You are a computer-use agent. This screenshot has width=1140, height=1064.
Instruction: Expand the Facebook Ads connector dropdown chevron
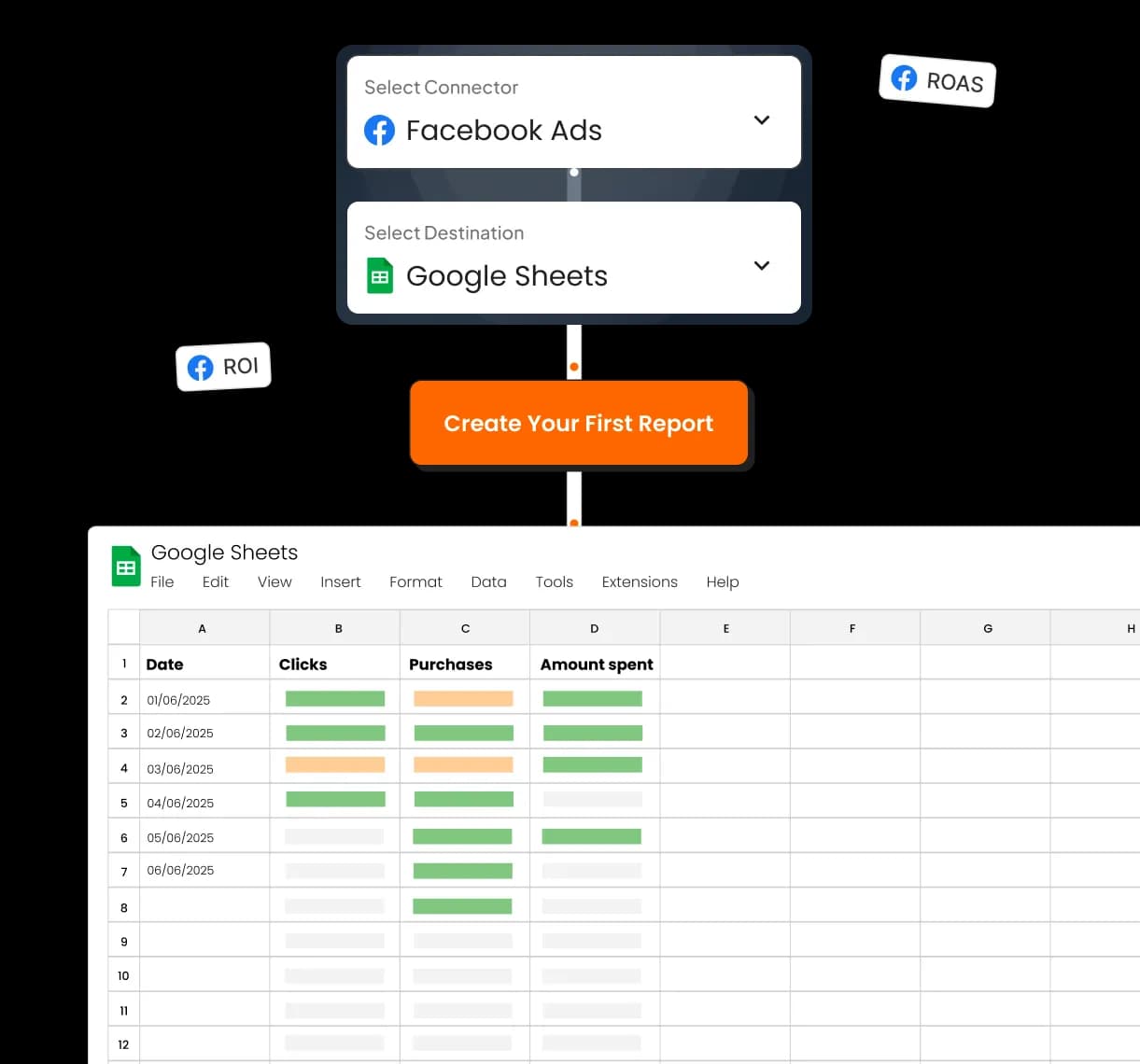point(761,120)
